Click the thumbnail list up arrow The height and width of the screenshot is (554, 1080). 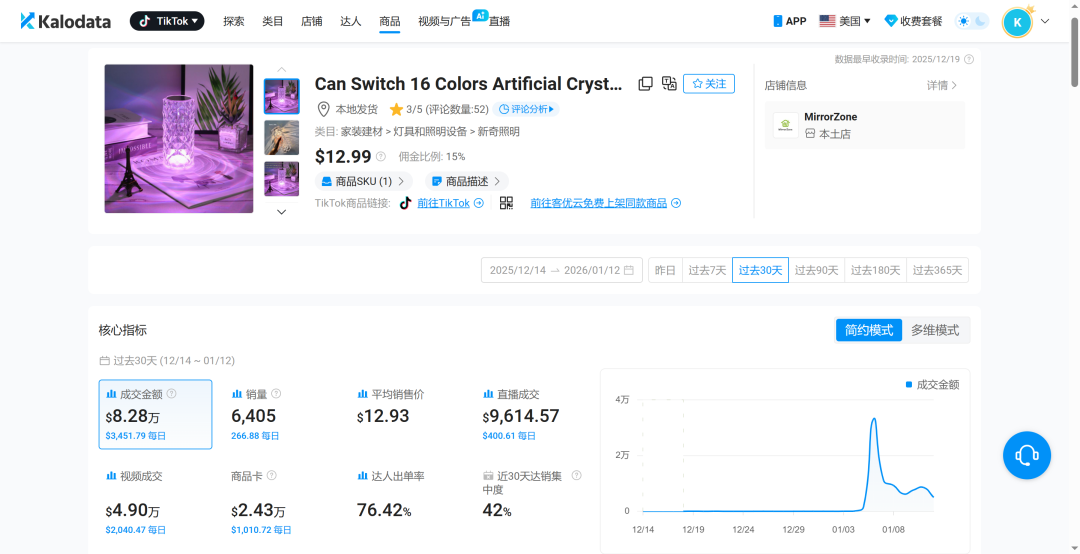point(282,70)
